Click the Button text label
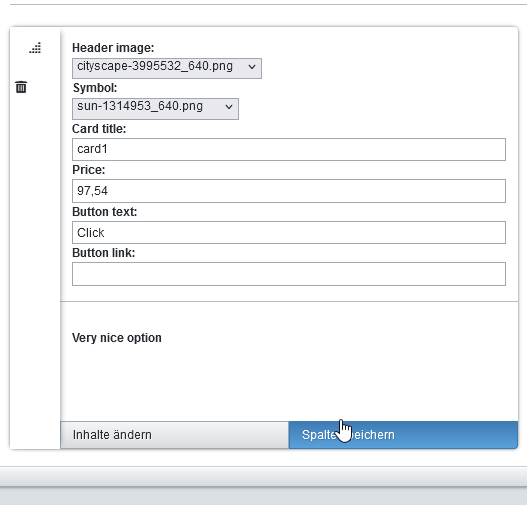 [105, 212]
